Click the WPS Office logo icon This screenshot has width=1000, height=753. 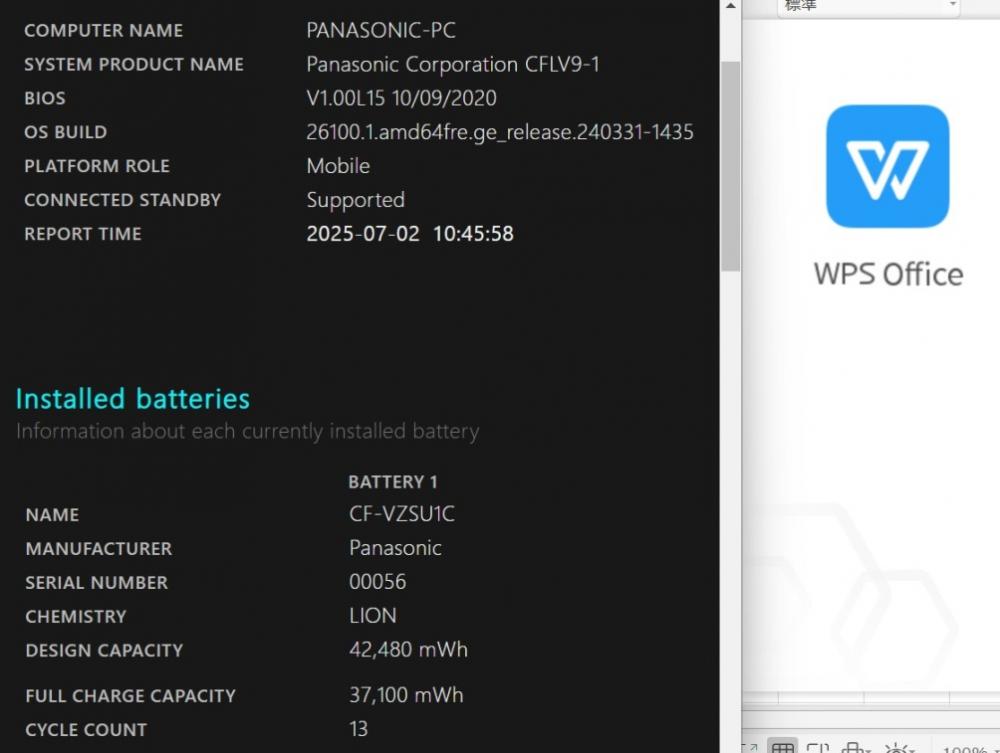(887, 166)
